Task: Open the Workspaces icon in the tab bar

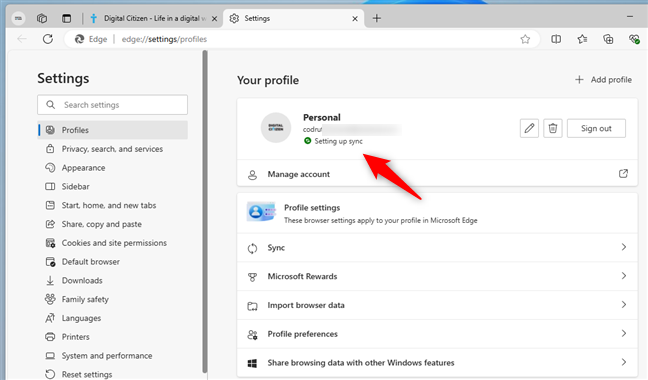Action: [42, 18]
